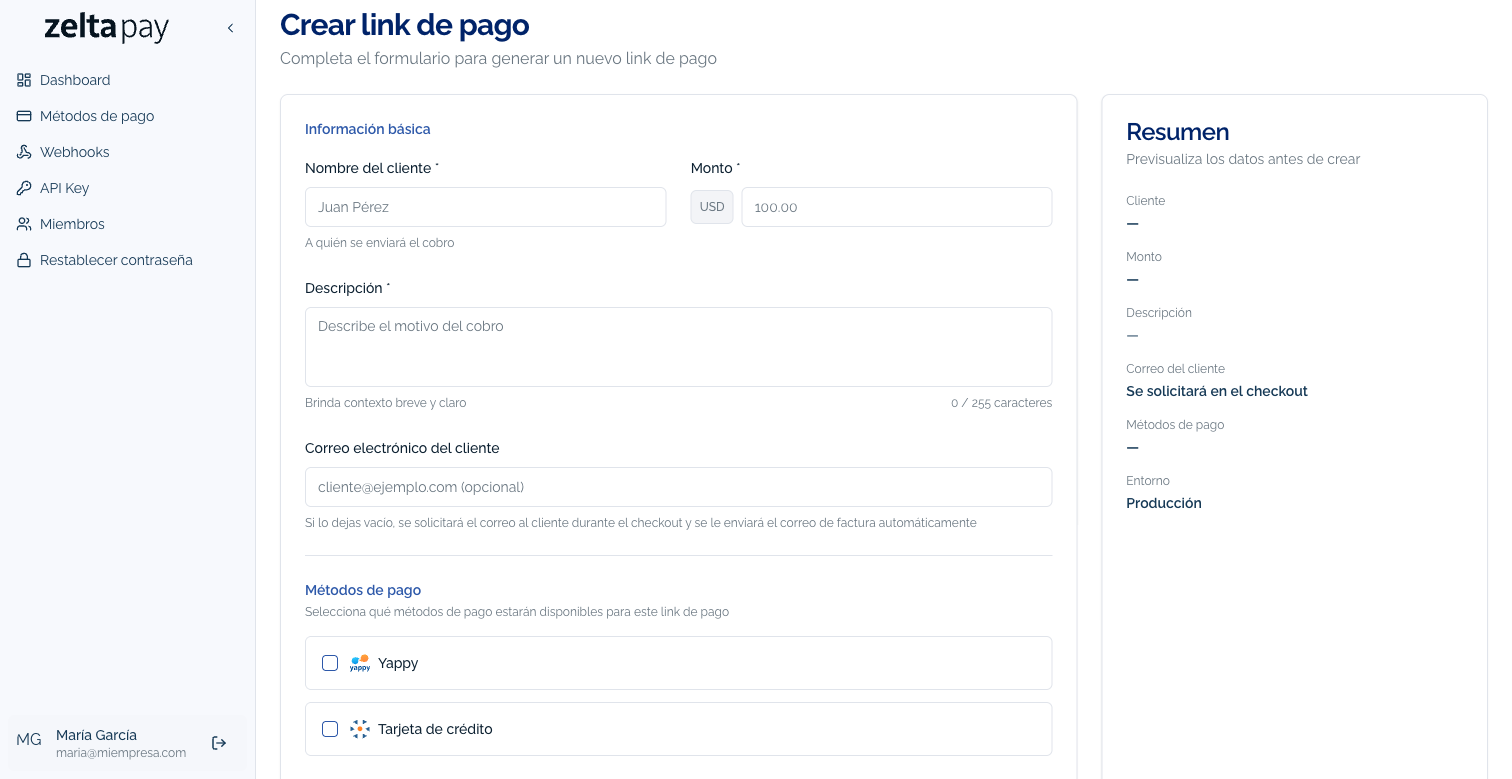Navigate to Restablecer contraseña

[x=115, y=260]
